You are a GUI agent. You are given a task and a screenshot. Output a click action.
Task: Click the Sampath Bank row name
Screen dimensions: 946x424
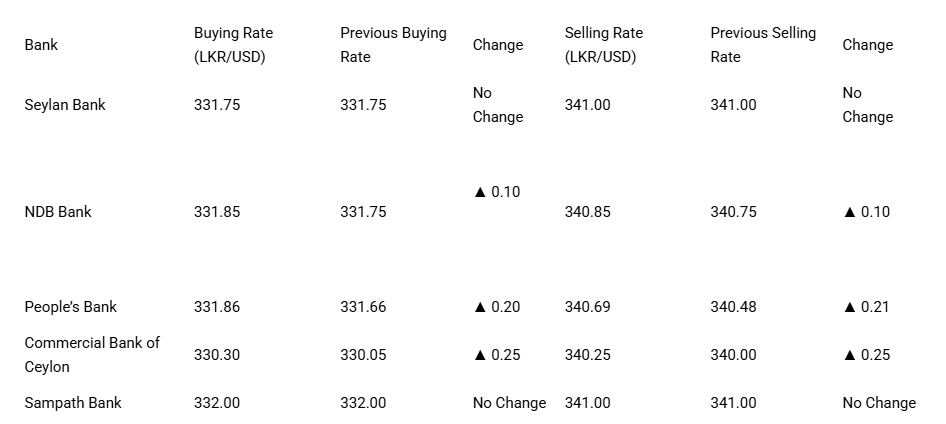click(73, 403)
